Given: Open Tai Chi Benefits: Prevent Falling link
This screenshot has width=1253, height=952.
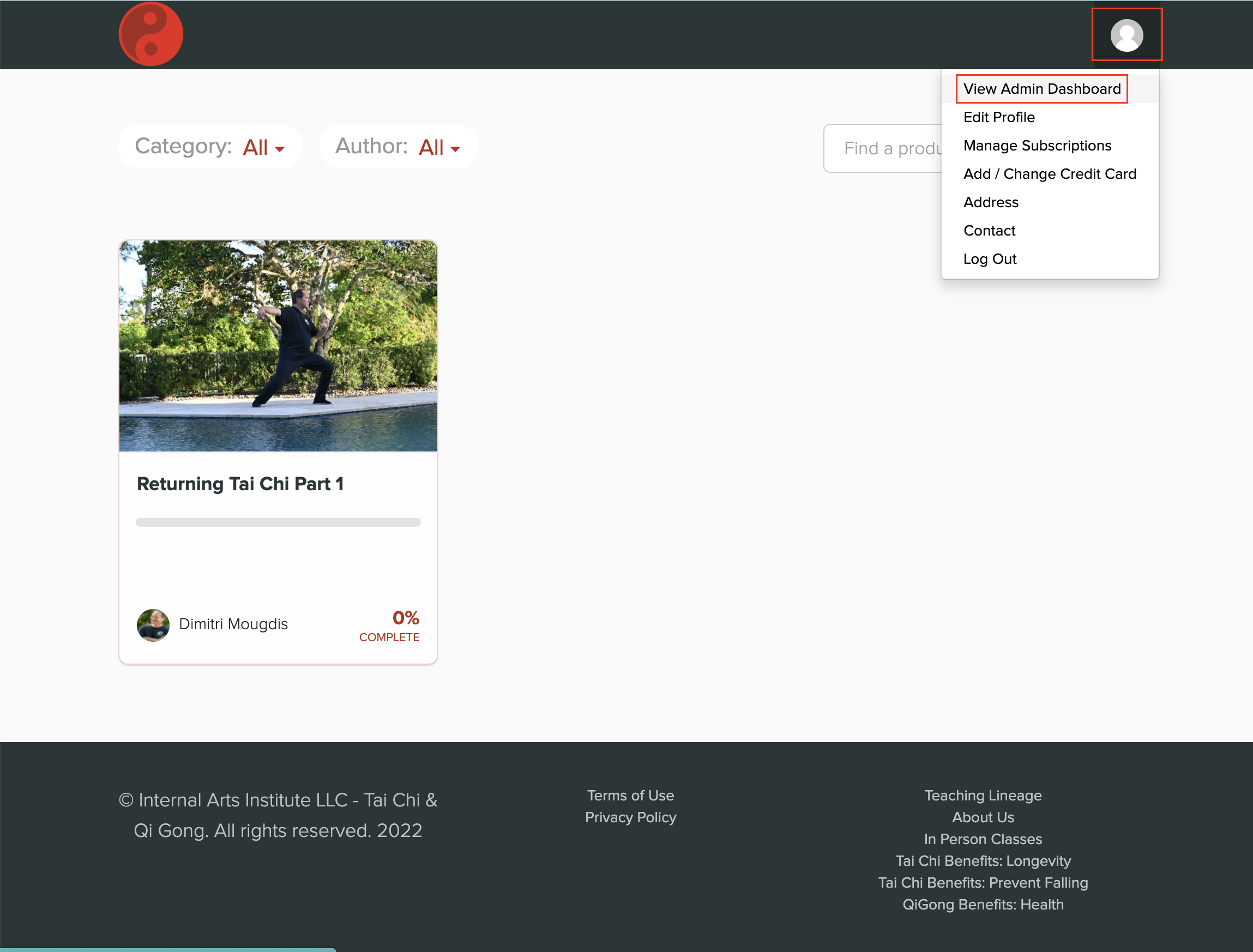Looking at the screenshot, I should tap(983, 883).
